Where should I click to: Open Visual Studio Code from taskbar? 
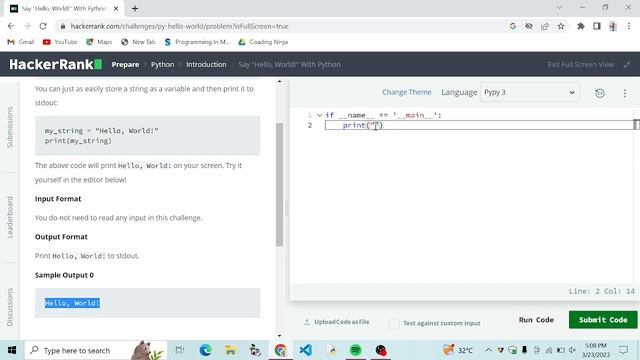coord(306,350)
